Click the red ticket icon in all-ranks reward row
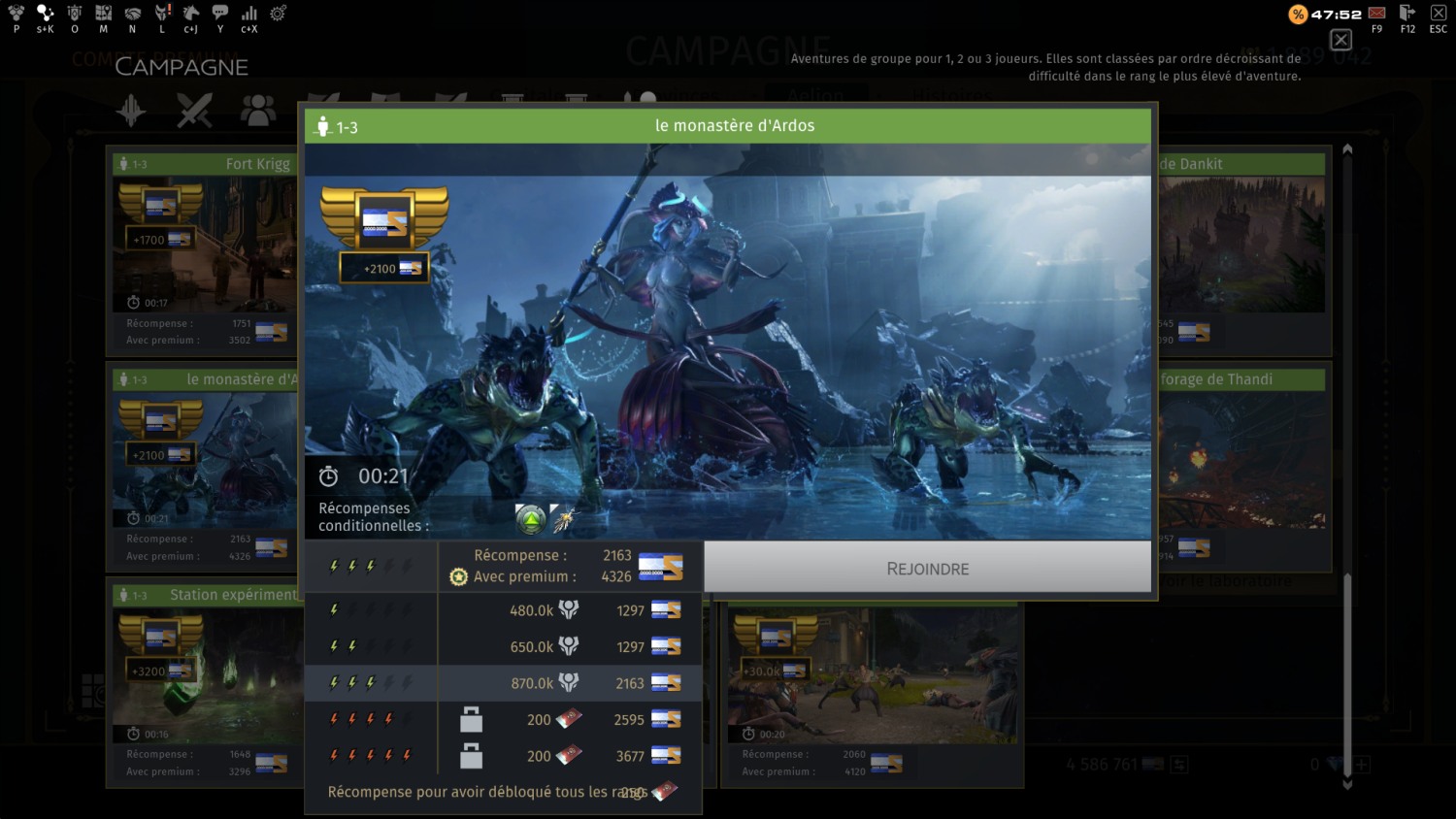 pos(664,792)
